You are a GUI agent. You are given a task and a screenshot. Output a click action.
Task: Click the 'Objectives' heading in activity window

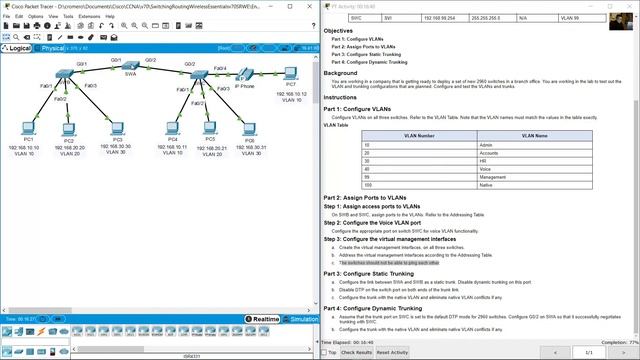[x=338, y=31]
